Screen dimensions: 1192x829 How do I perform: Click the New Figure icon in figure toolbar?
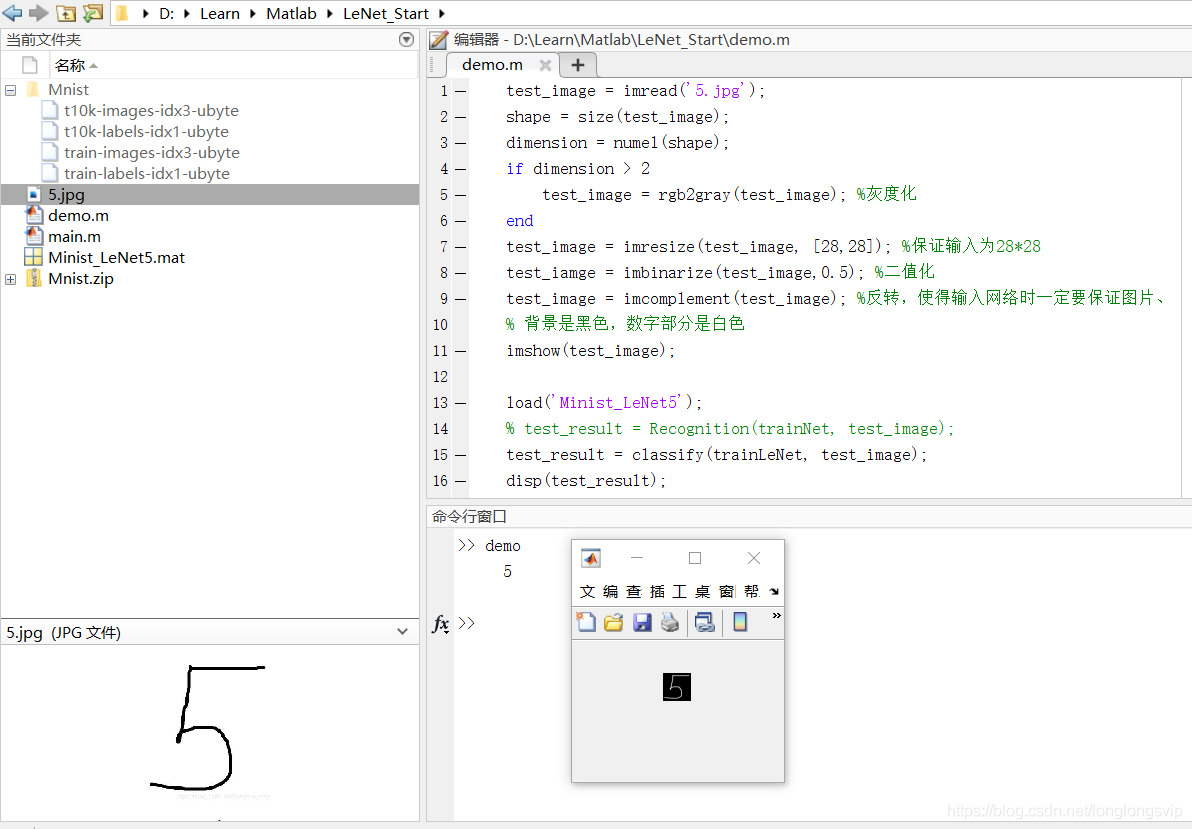coord(586,622)
